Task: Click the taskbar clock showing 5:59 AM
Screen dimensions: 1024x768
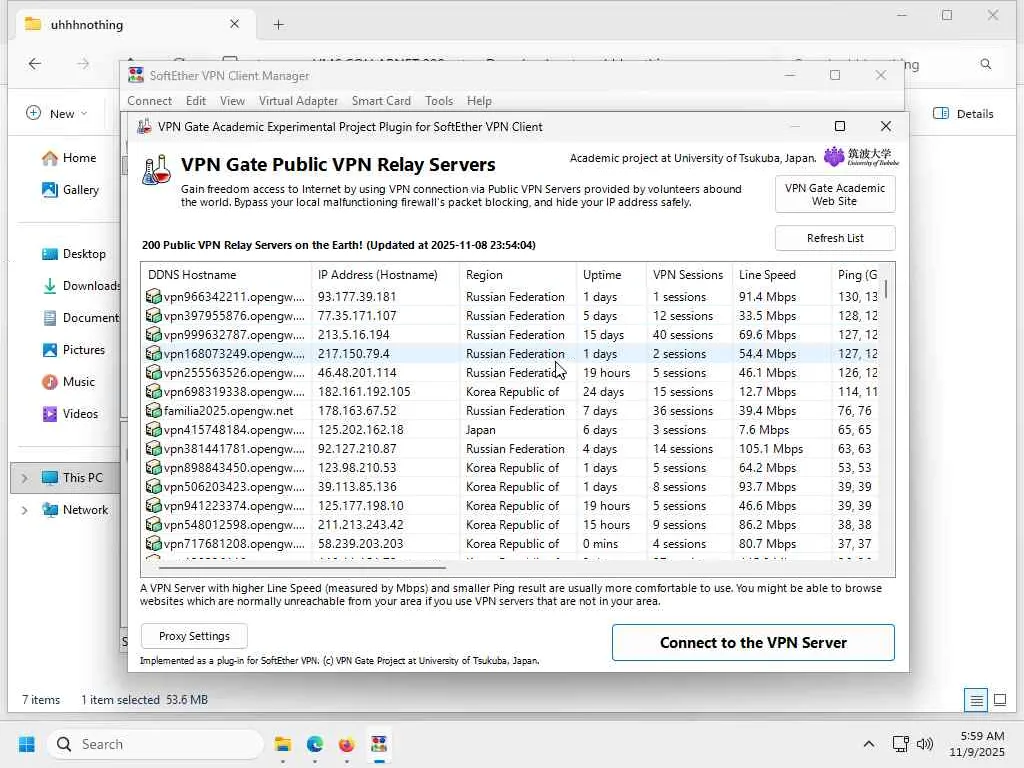Action: tap(976, 744)
